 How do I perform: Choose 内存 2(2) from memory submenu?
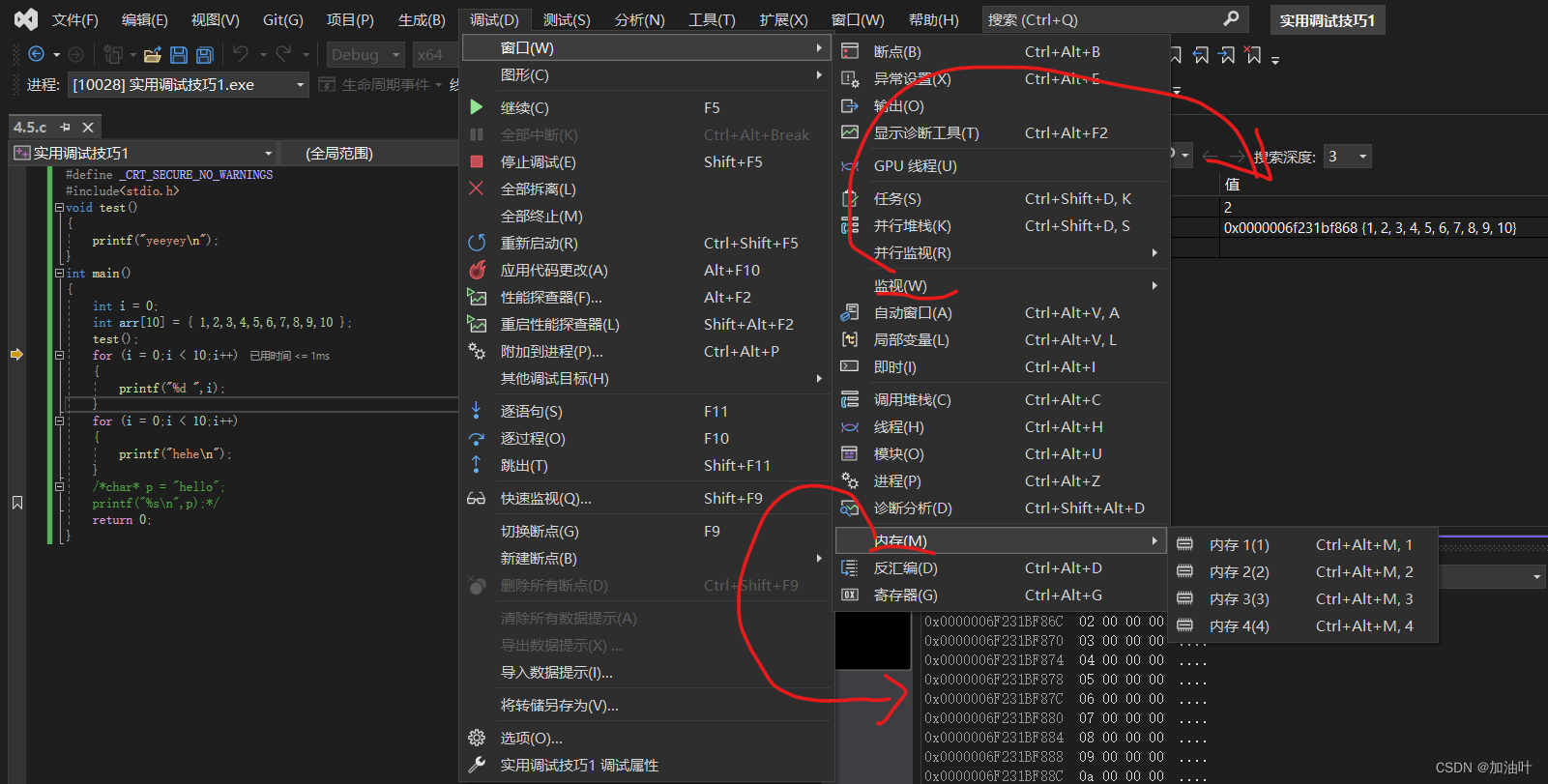(x=1303, y=571)
